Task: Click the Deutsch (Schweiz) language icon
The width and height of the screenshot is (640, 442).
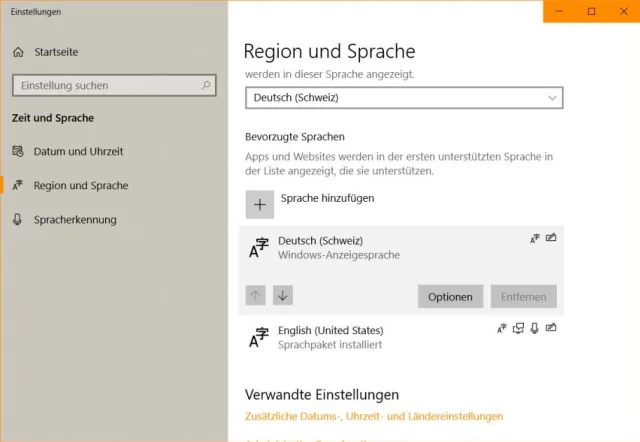Action: (x=259, y=248)
